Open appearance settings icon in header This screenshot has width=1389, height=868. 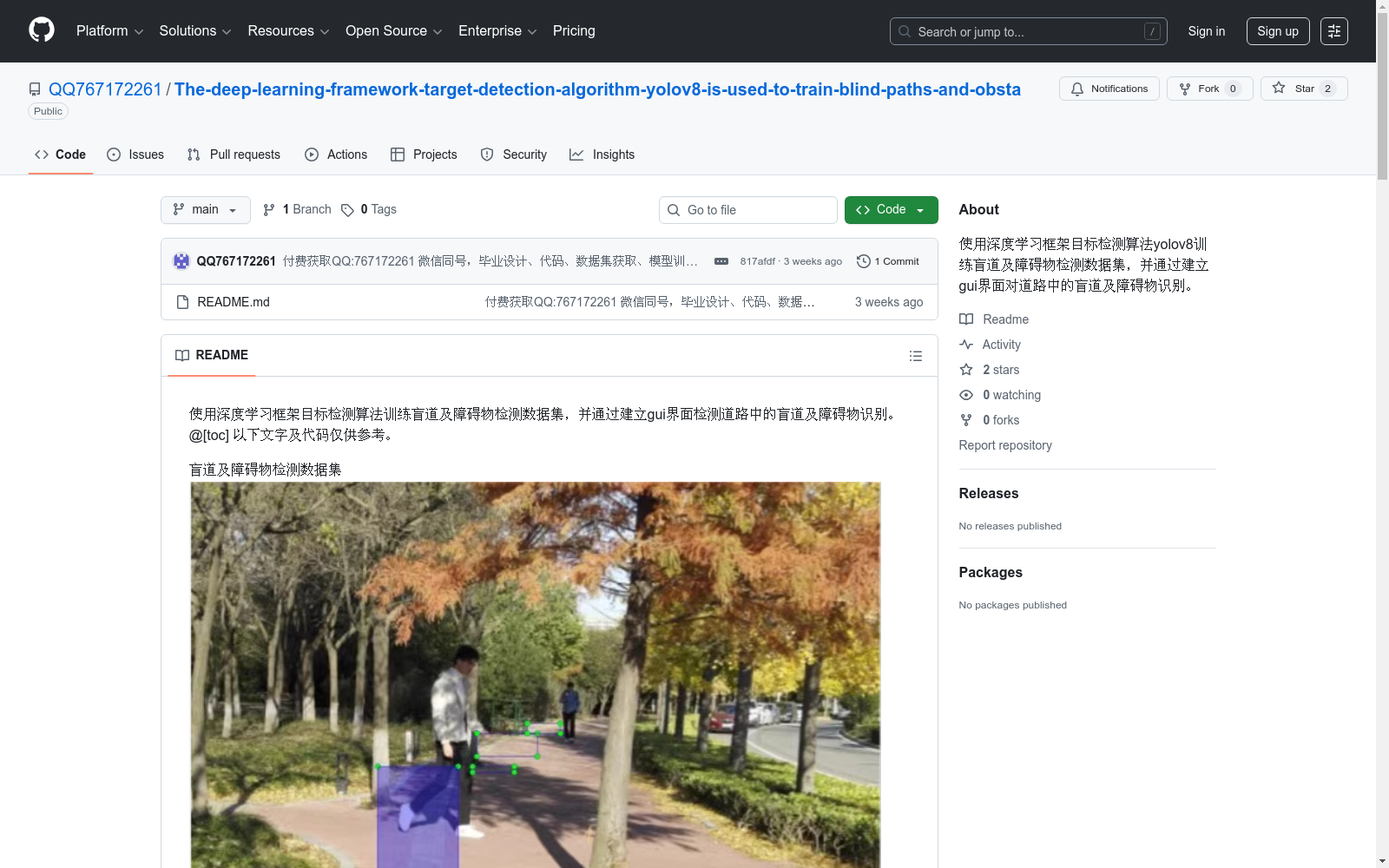coord(1334,31)
